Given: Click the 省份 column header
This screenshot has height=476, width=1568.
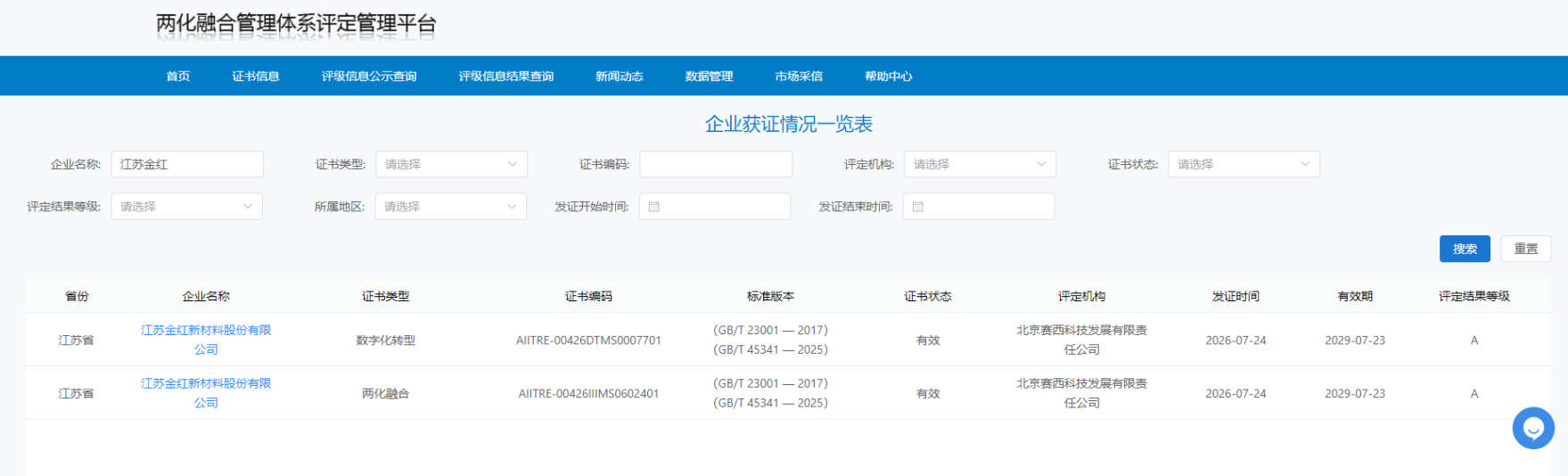Looking at the screenshot, I should pos(77,296).
